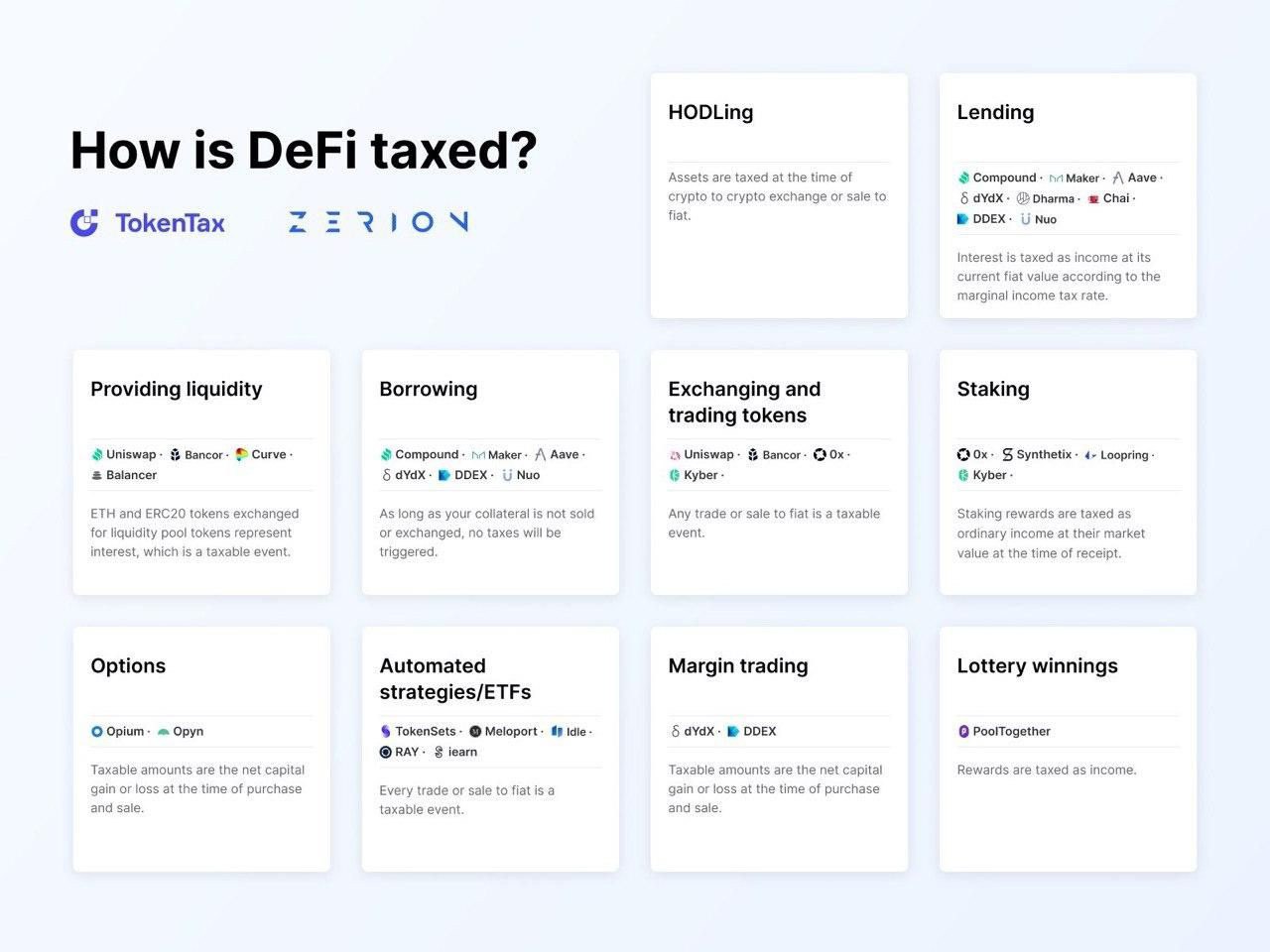Select the Compound icon in the Lending card
This screenshot has height=952, width=1270.
coord(963,178)
